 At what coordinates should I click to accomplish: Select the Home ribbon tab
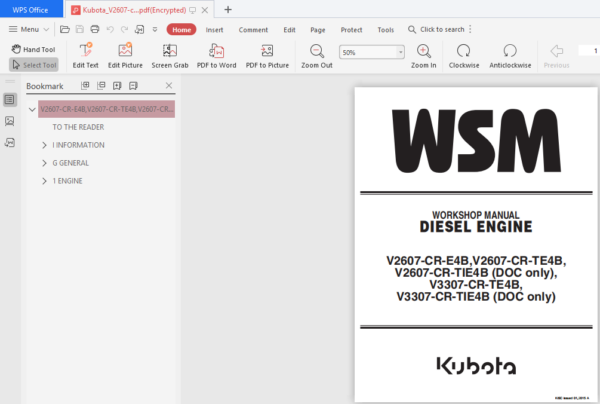point(181,29)
